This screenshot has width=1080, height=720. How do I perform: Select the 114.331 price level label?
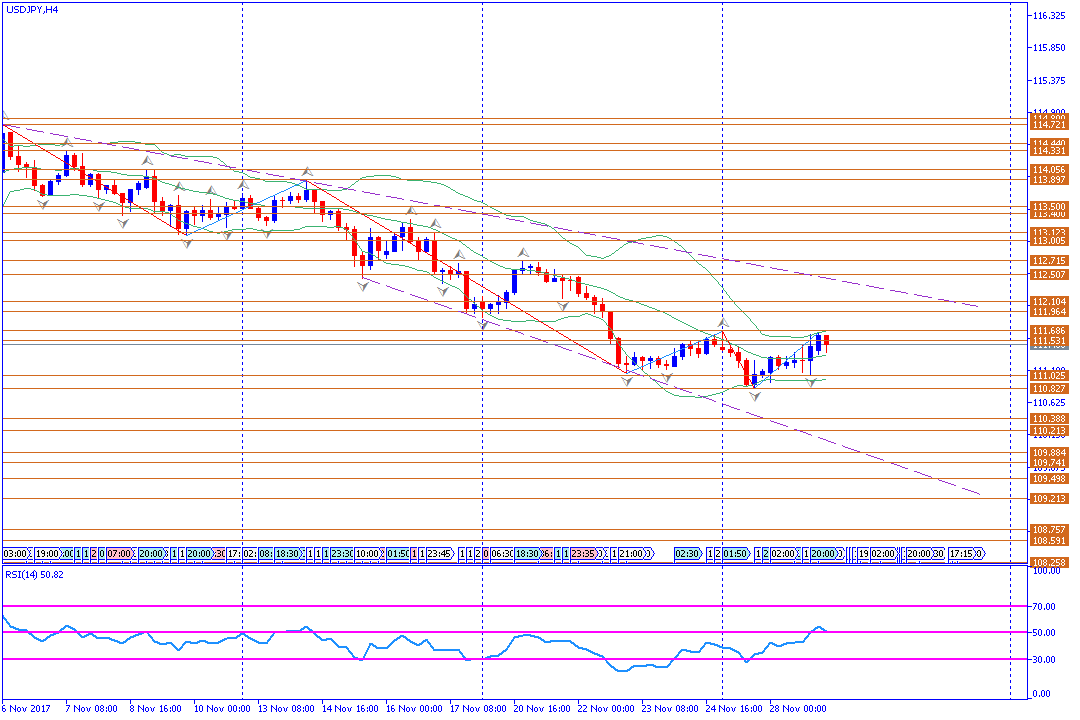coord(1049,151)
